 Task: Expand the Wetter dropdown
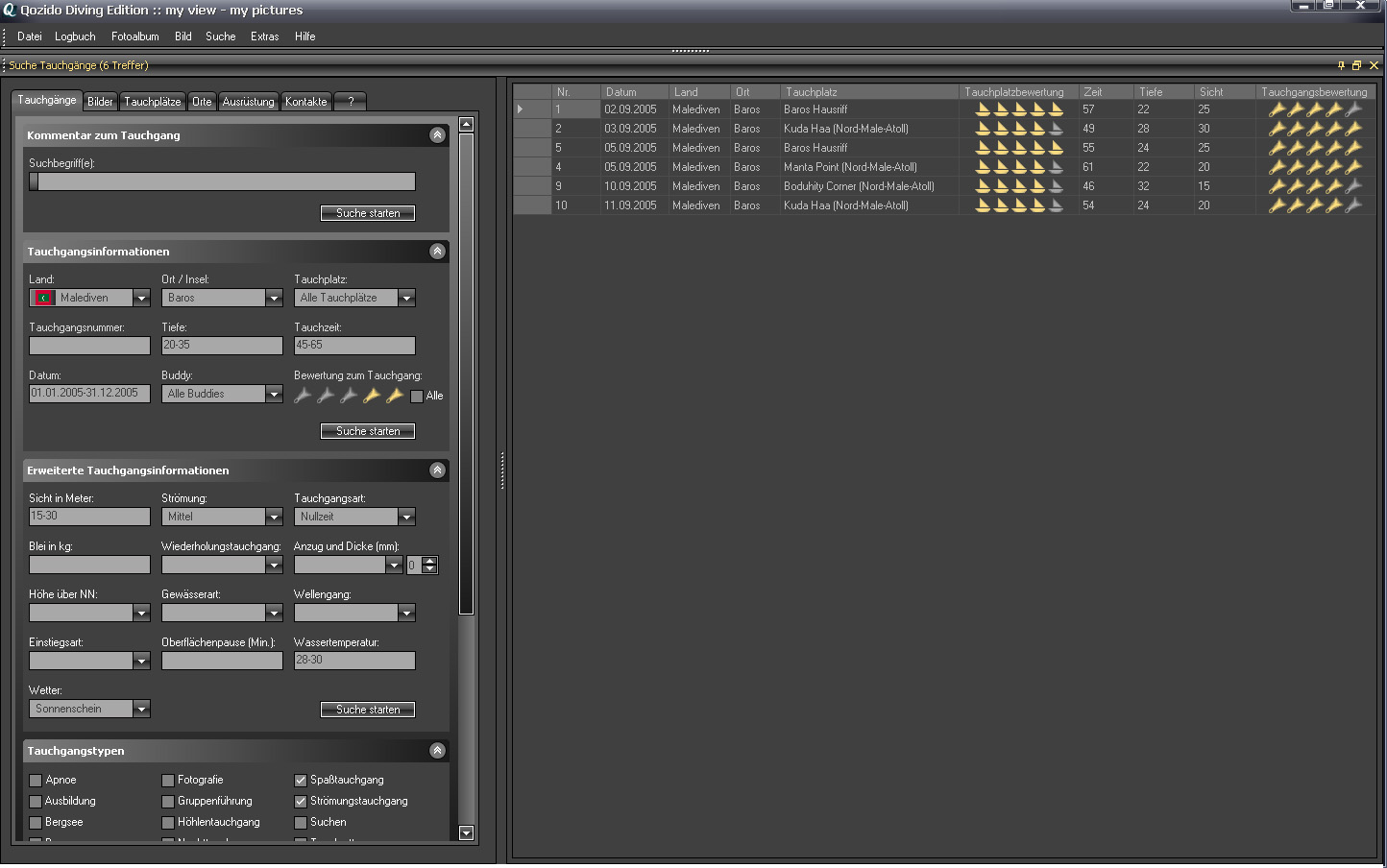[141, 710]
